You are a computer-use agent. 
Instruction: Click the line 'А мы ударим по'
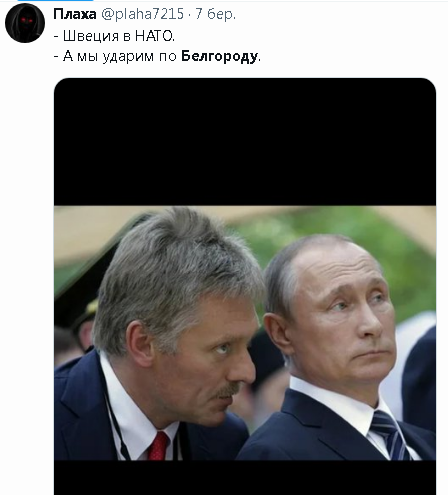[x=115, y=56]
